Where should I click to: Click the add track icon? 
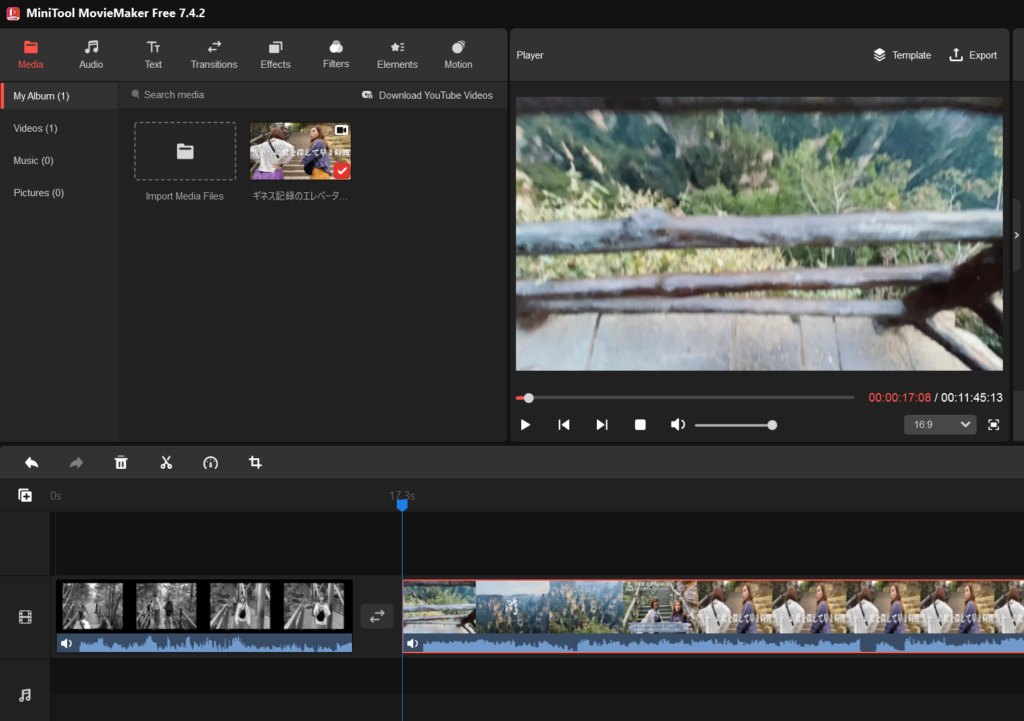(25, 495)
